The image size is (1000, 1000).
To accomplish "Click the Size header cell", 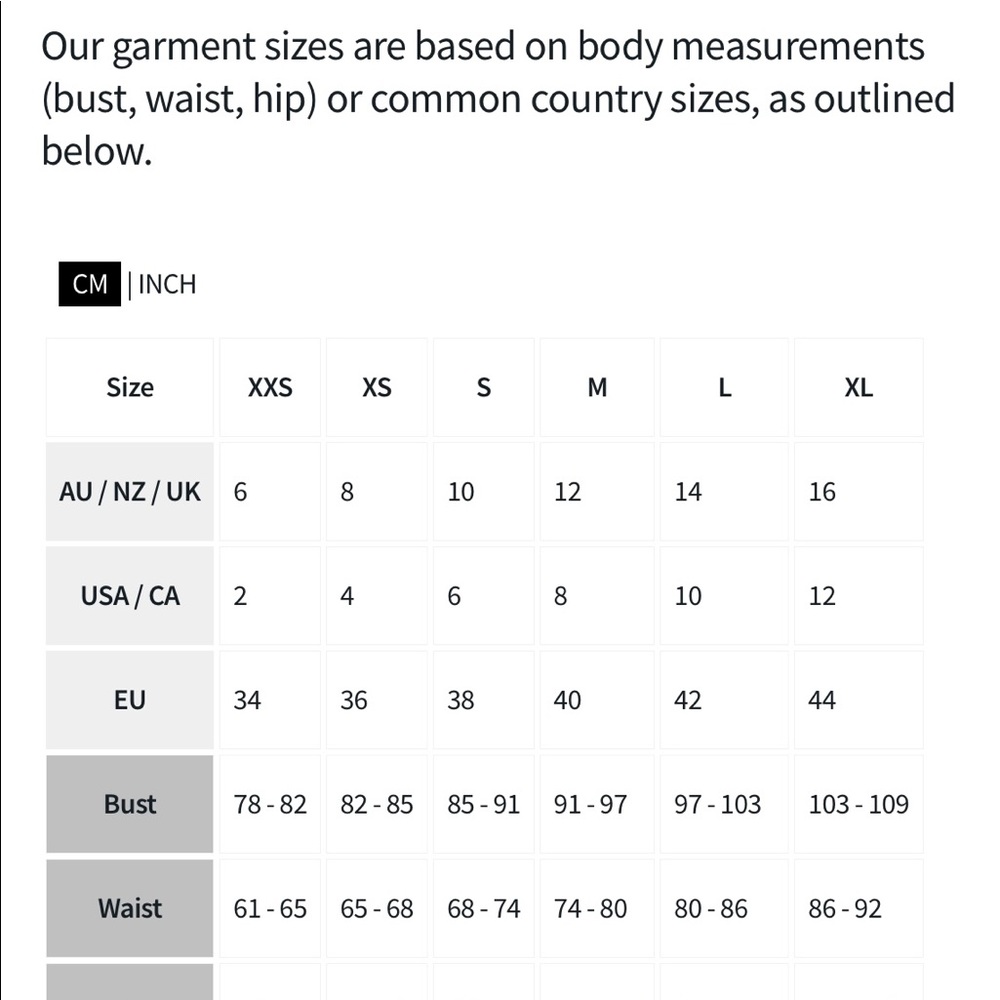I will coord(129,387).
